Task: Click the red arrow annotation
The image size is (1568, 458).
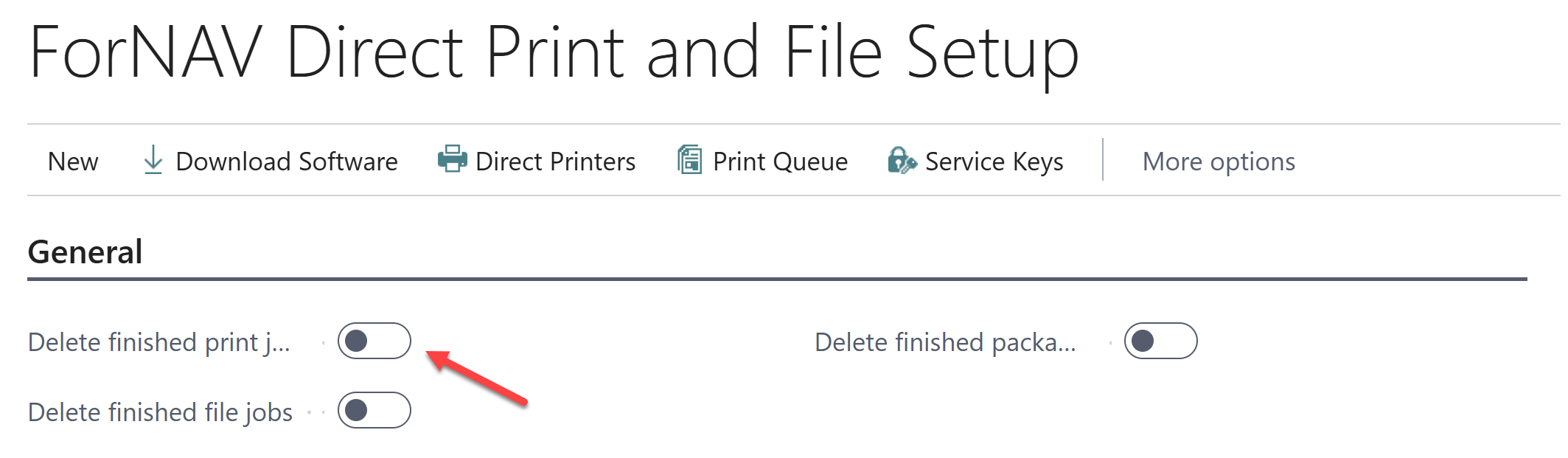Action: coord(477,378)
